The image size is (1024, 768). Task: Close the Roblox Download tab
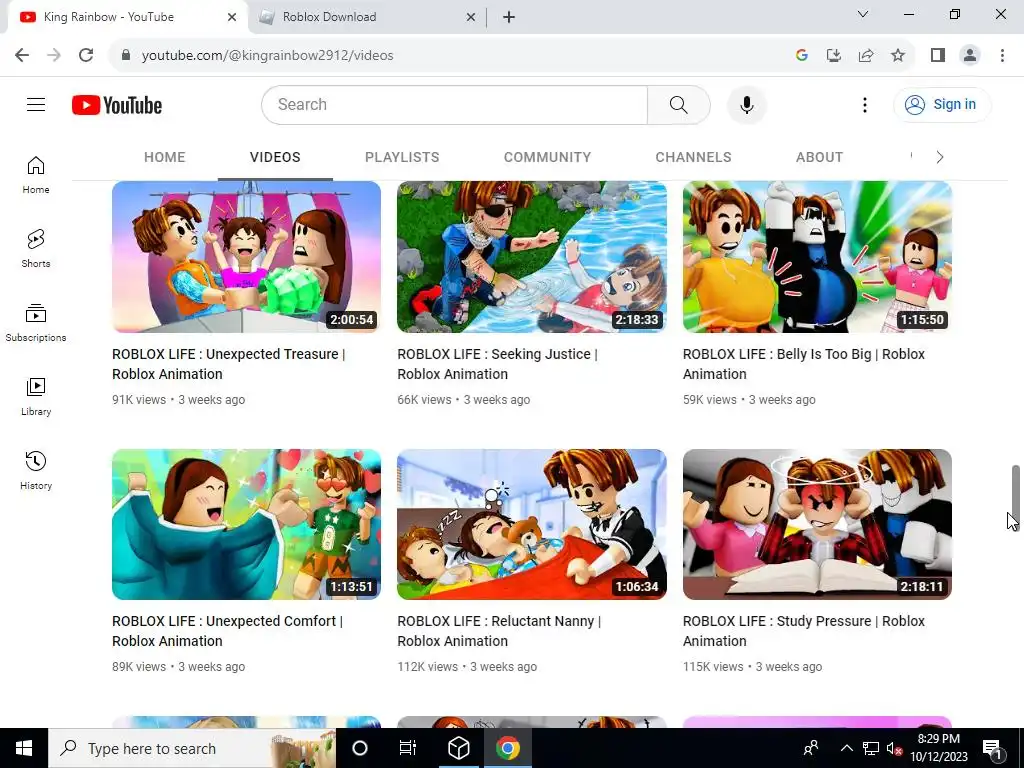tap(471, 17)
